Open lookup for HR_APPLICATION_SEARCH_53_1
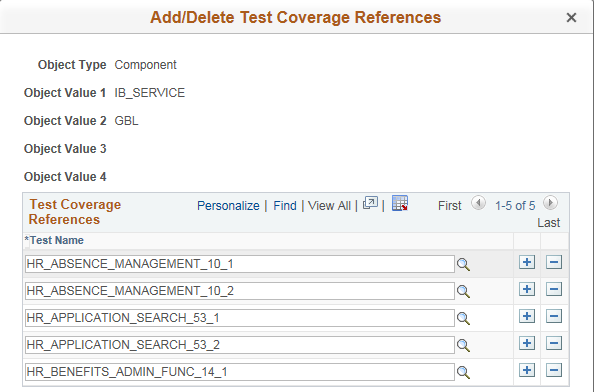Image resolution: width=594 pixels, height=392 pixels. pos(463,319)
